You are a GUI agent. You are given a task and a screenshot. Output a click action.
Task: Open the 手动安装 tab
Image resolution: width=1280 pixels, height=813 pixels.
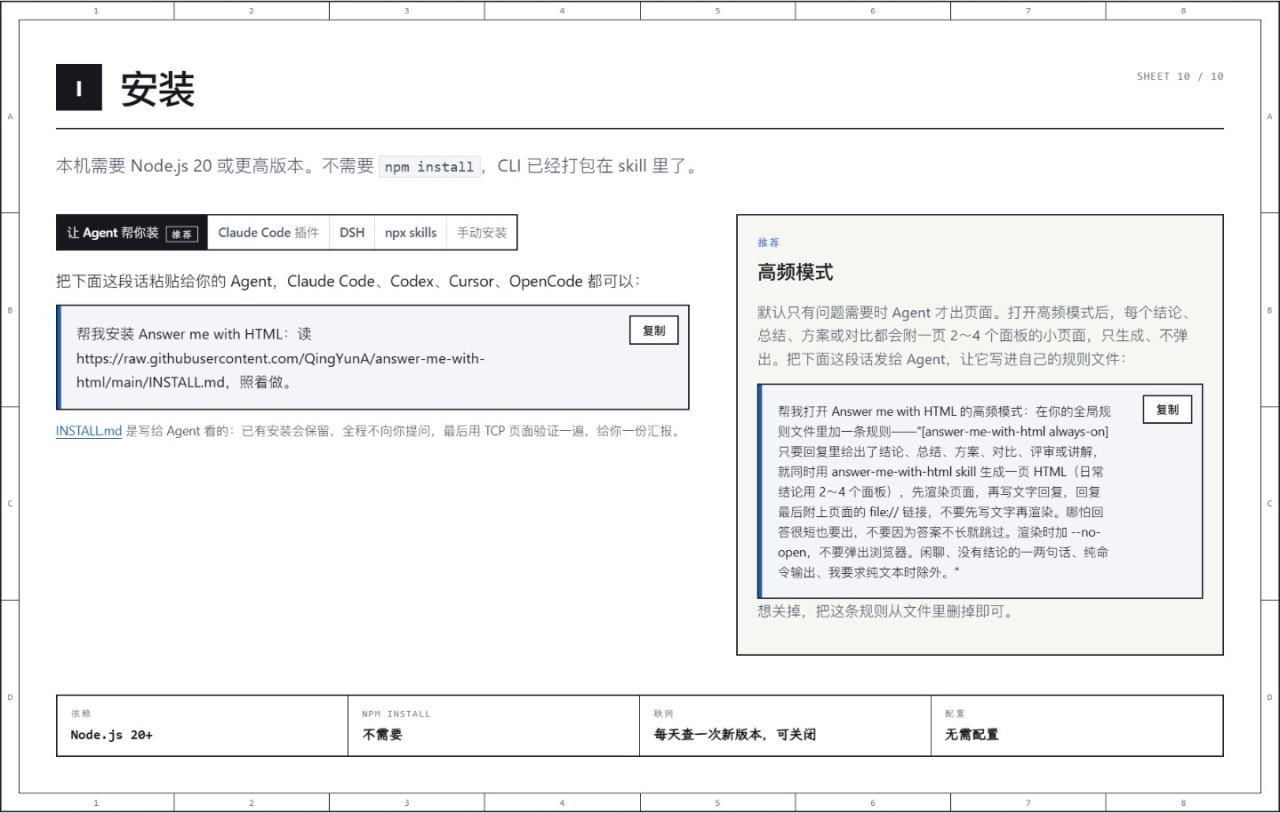tap(482, 232)
